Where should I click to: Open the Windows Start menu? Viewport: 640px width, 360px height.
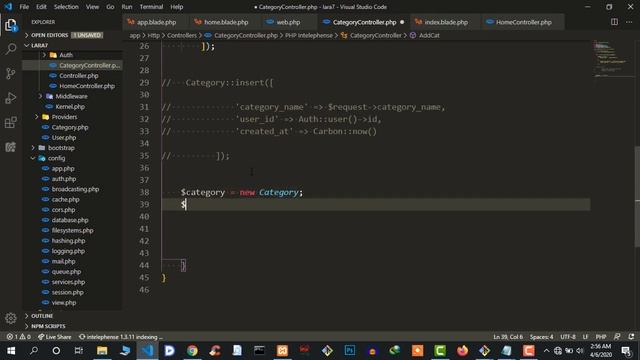tap(11, 351)
